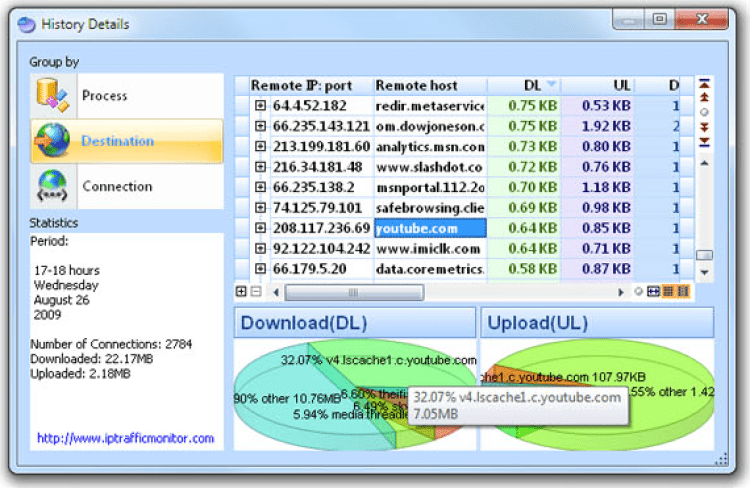Click the orange column layout icon
Viewport: 750px width, 488px height.
click(x=683, y=291)
